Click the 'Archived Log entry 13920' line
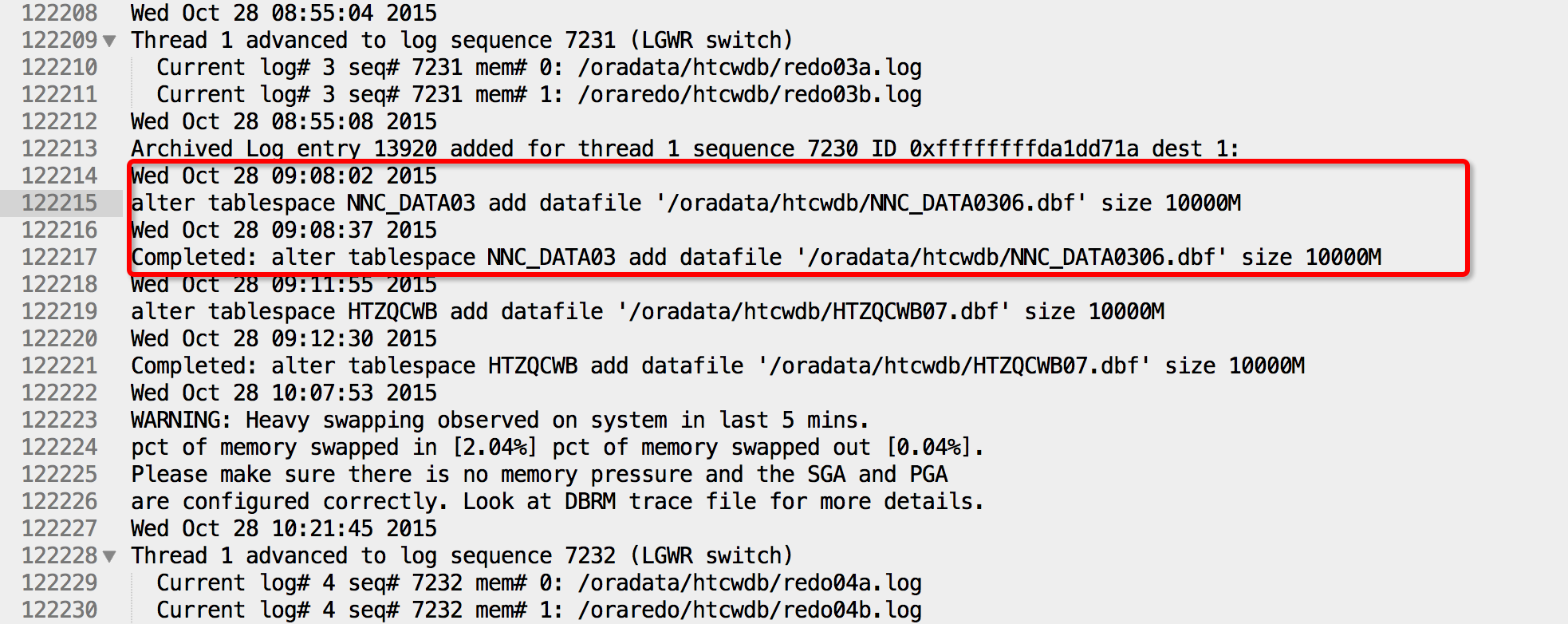This screenshot has width=1568, height=624. [685, 148]
